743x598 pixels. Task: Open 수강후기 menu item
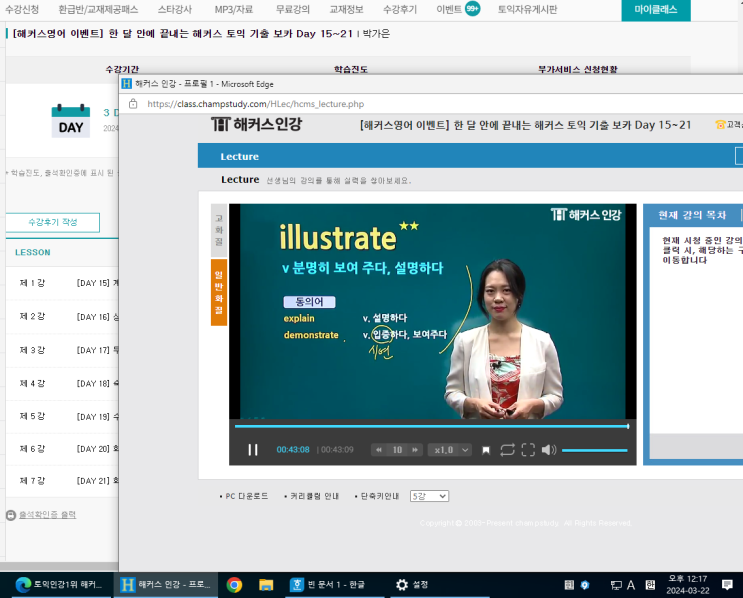pos(399,9)
